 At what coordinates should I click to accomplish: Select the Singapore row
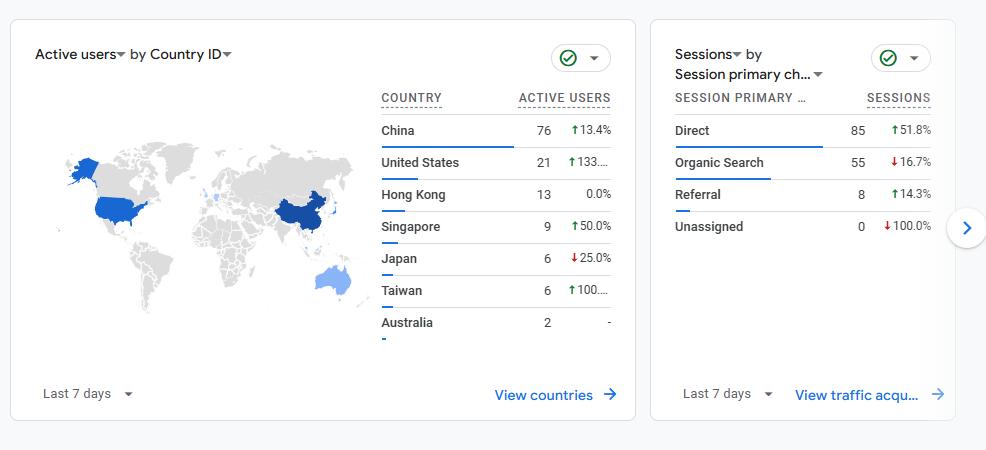[496, 227]
